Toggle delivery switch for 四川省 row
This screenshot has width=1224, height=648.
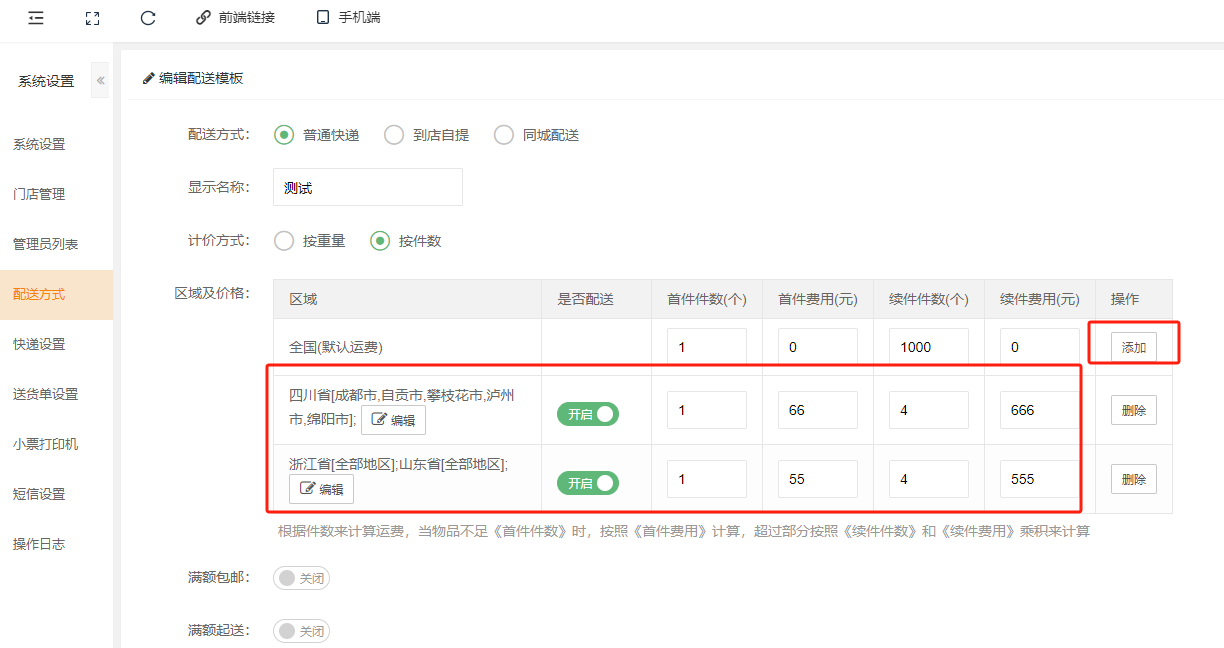pos(588,414)
